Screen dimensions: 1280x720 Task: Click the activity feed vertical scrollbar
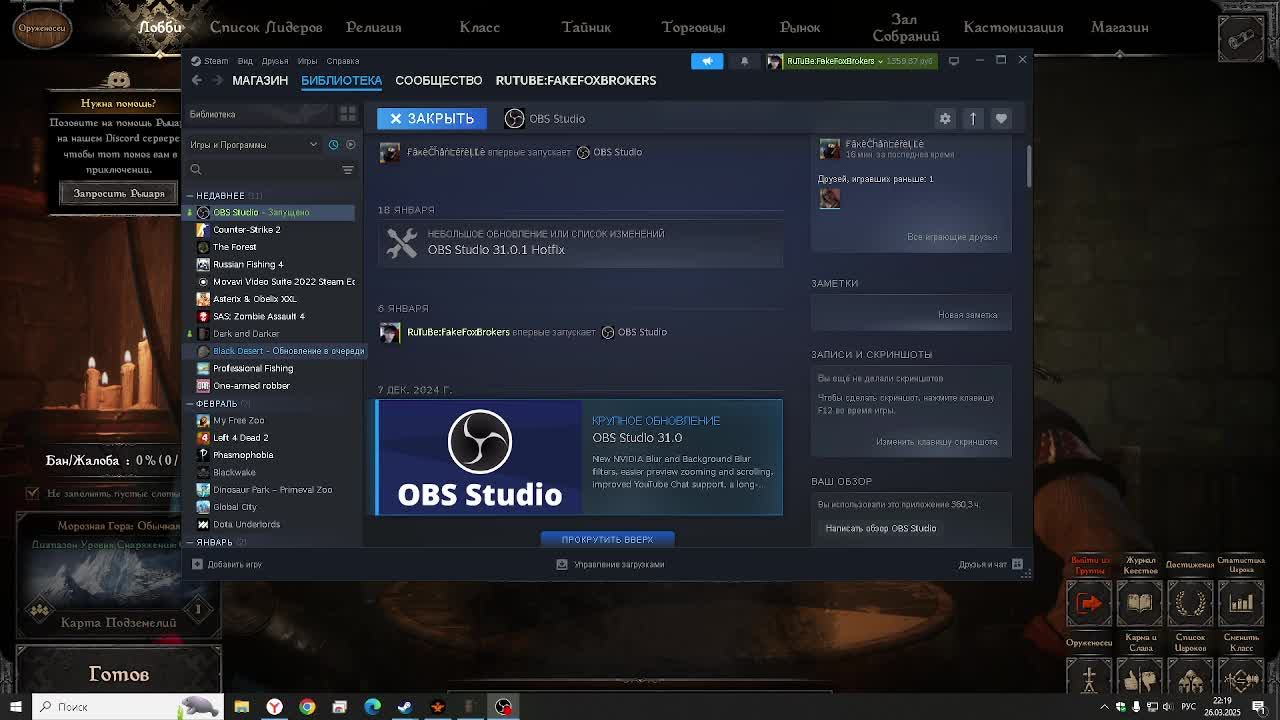click(1028, 166)
